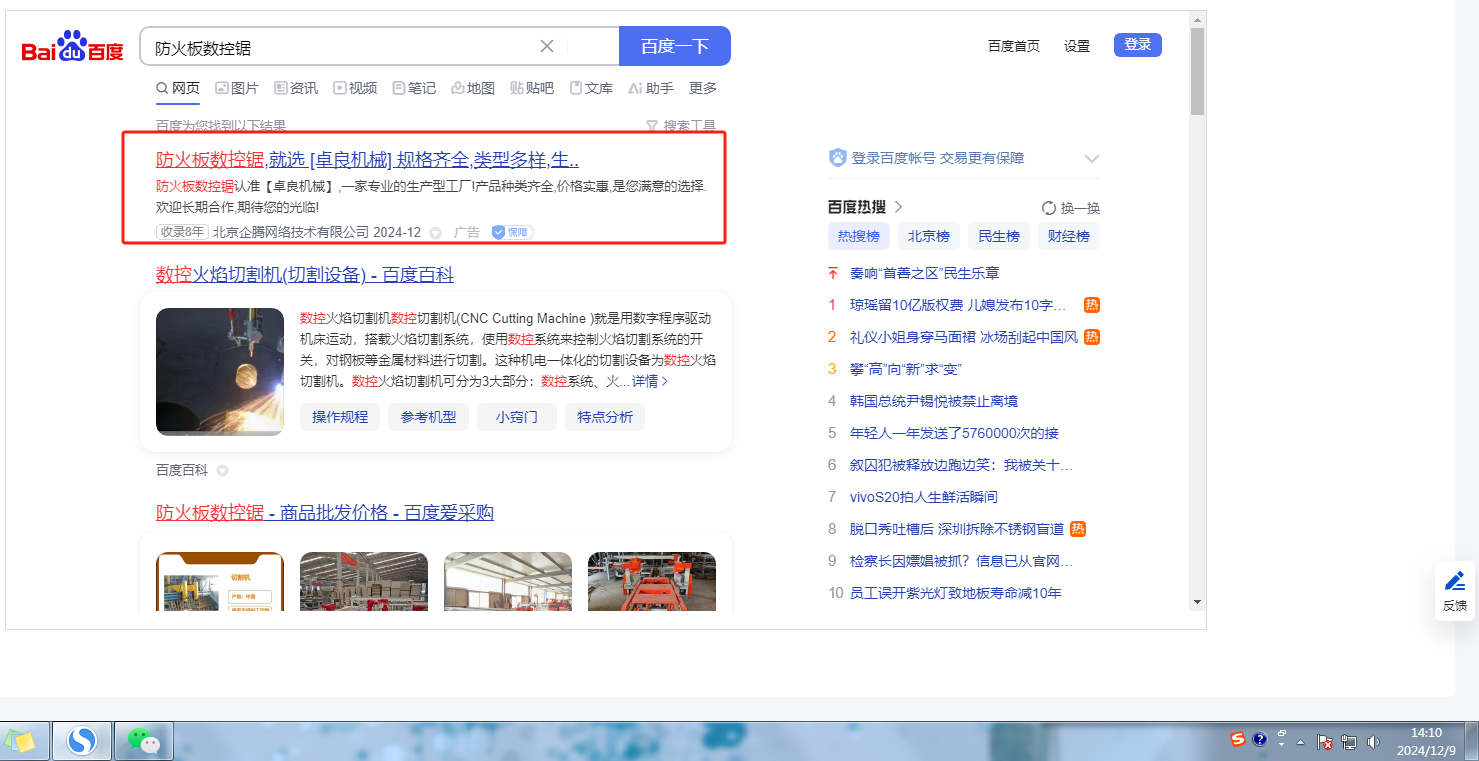Open the volume speaker tray icon
Viewport: 1479px width, 761px height.
pos(1373,742)
